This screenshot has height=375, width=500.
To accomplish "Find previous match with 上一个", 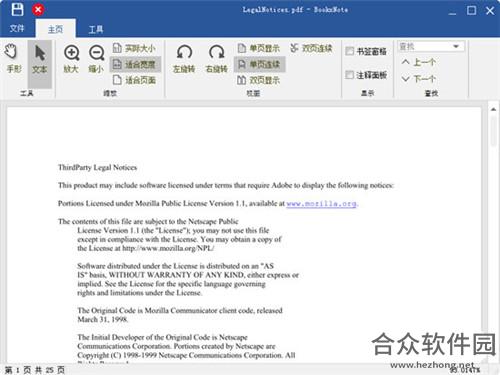I will 419,62.
